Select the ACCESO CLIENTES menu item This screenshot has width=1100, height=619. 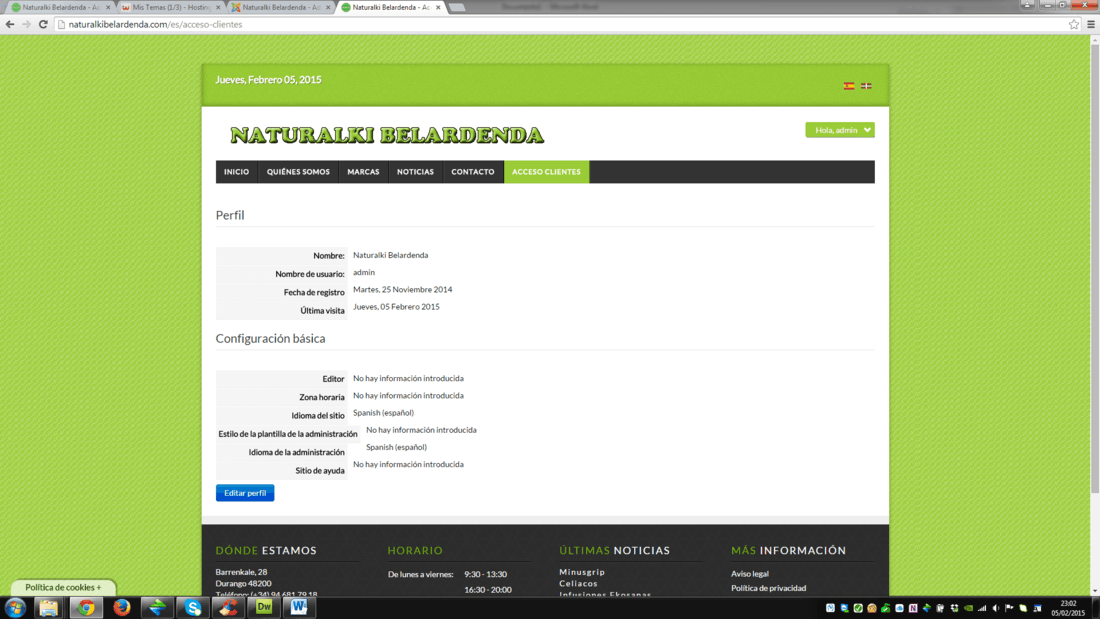coord(546,172)
